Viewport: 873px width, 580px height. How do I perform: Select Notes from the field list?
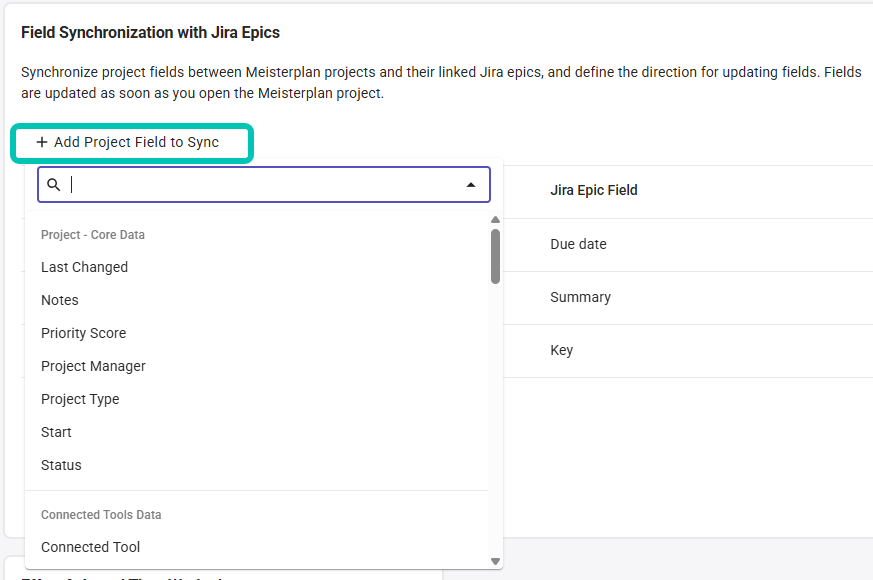click(256, 300)
